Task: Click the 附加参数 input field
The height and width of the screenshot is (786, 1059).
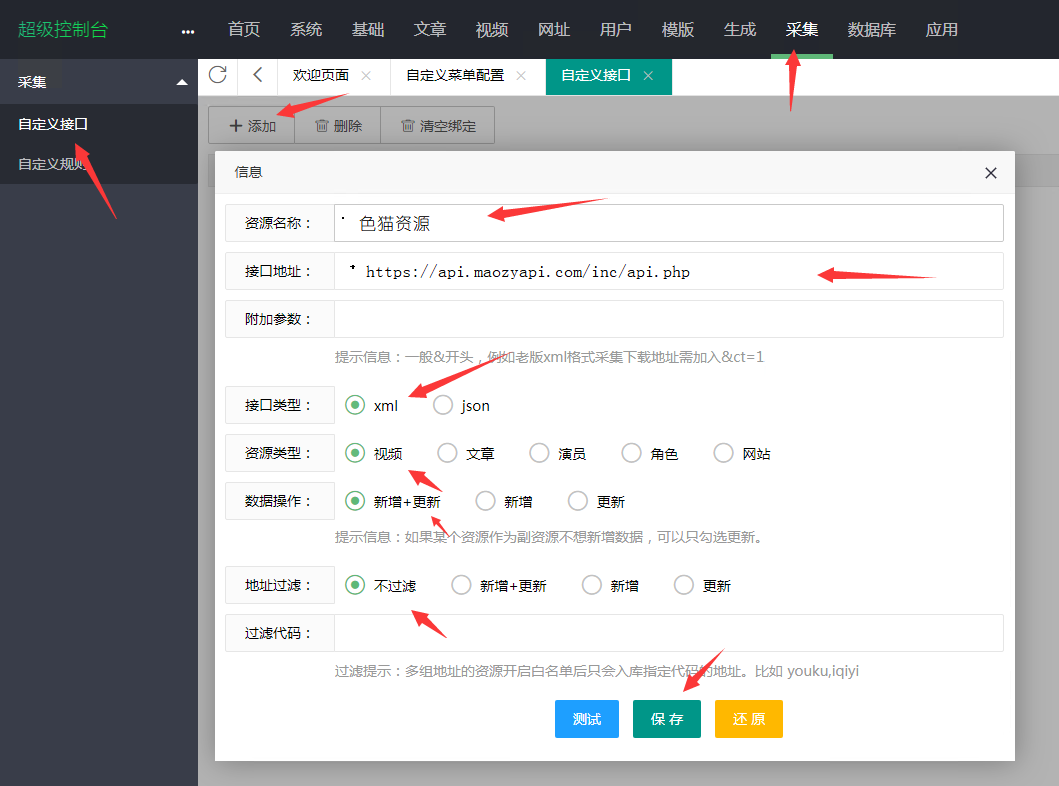Action: point(668,319)
